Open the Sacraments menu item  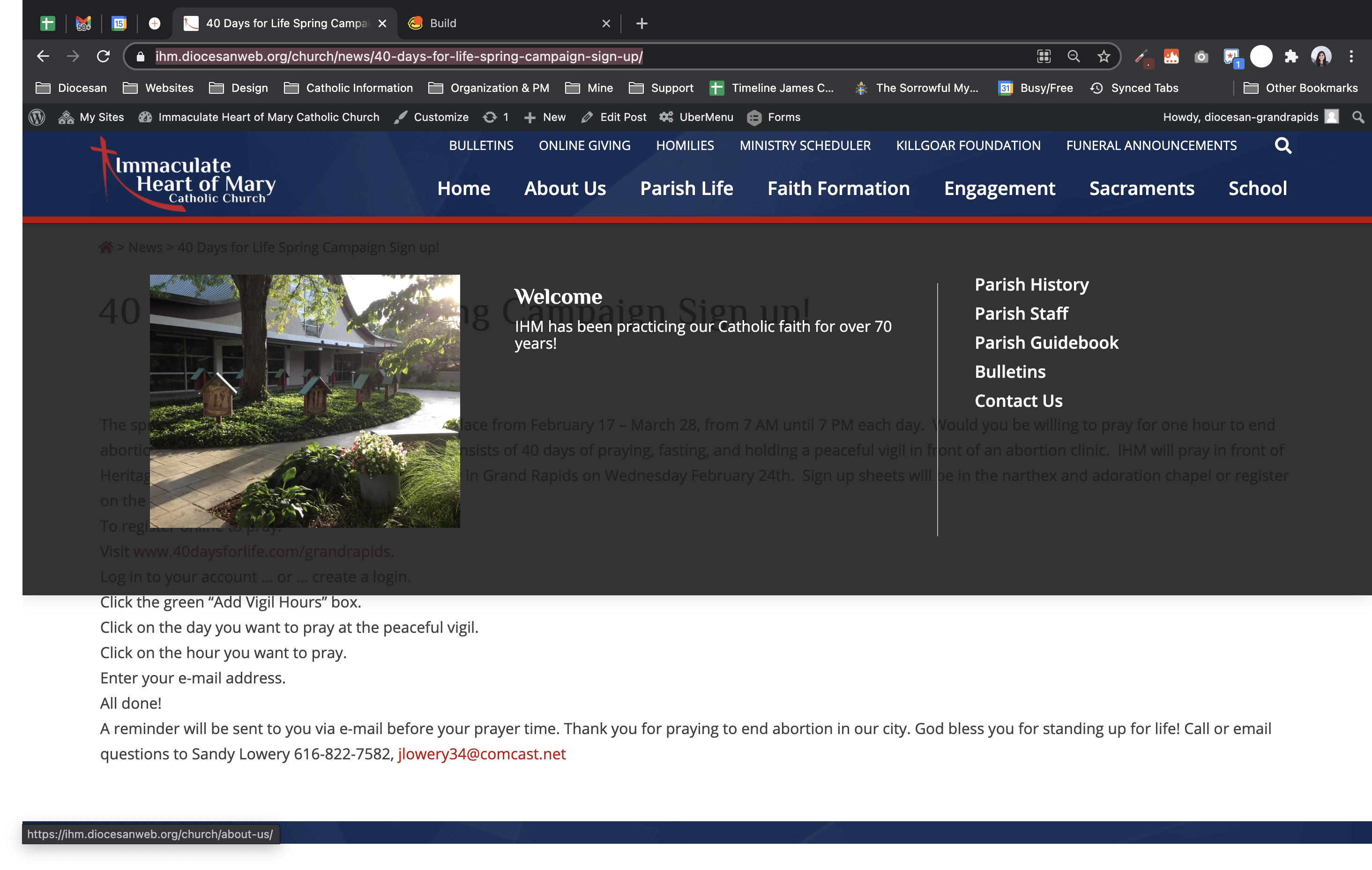point(1141,189)
